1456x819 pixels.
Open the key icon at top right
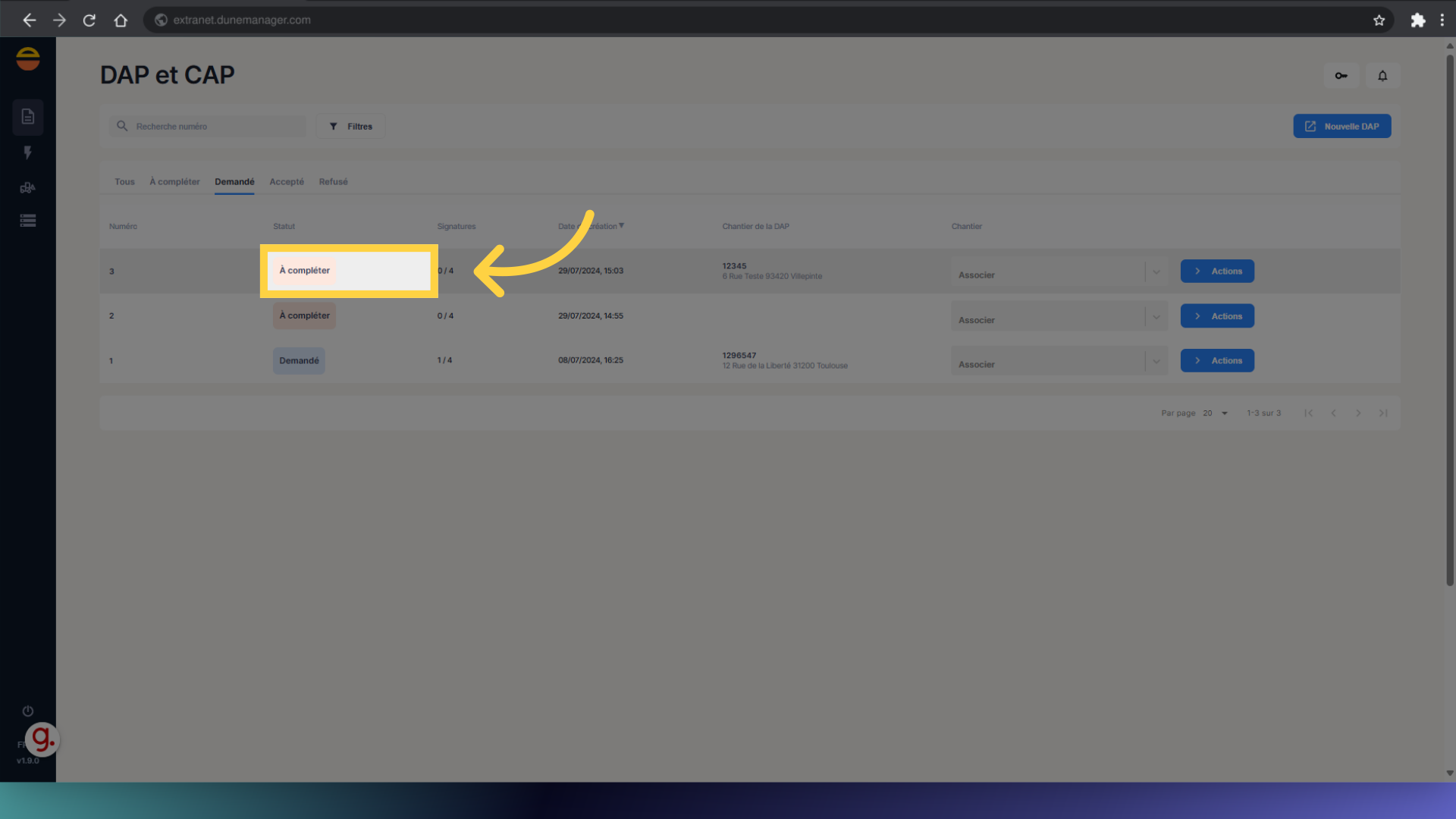1341,76
